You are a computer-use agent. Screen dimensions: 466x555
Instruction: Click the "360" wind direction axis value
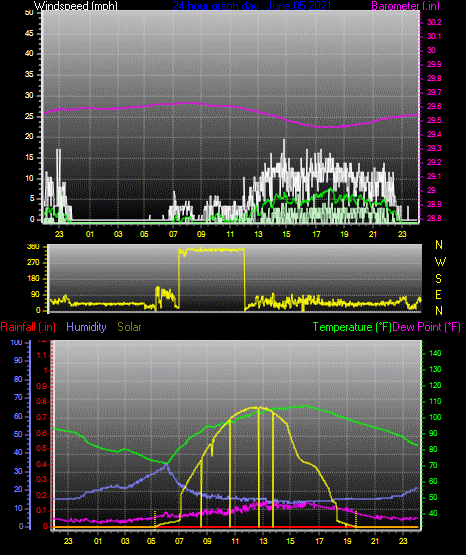point(33,247)
